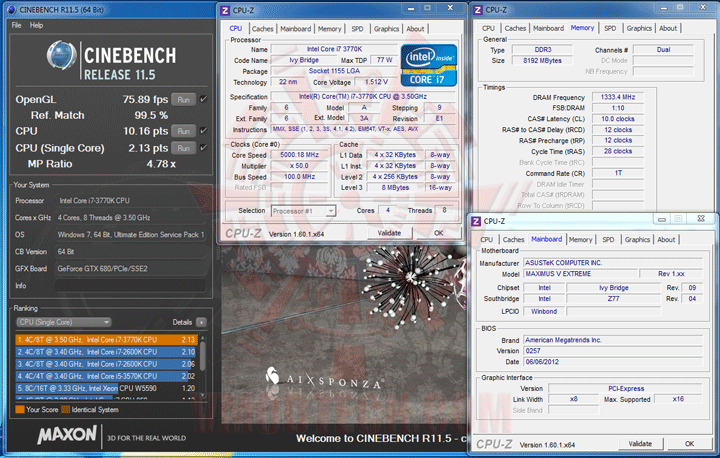
Task: Switch to Caches tab in CPU window
Action: (x=263, y=28)
